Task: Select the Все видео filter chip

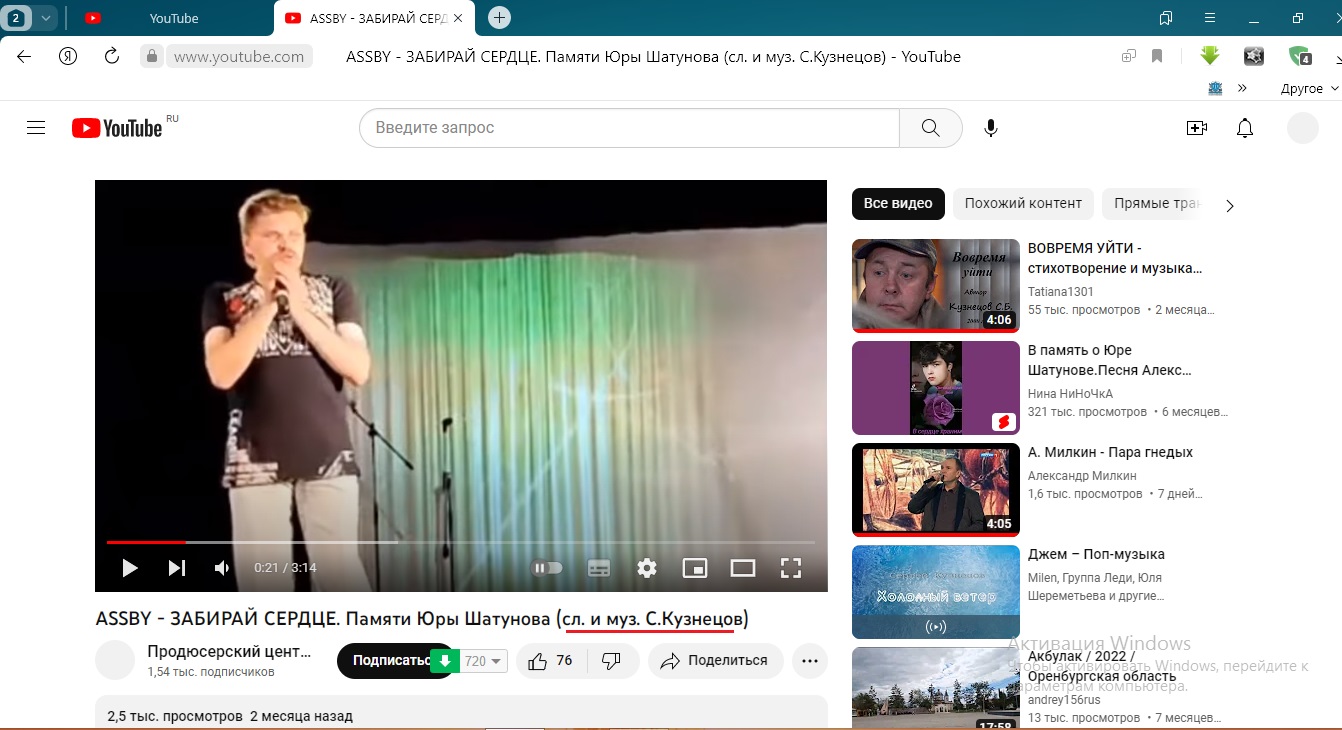Action: coord(898,203)
